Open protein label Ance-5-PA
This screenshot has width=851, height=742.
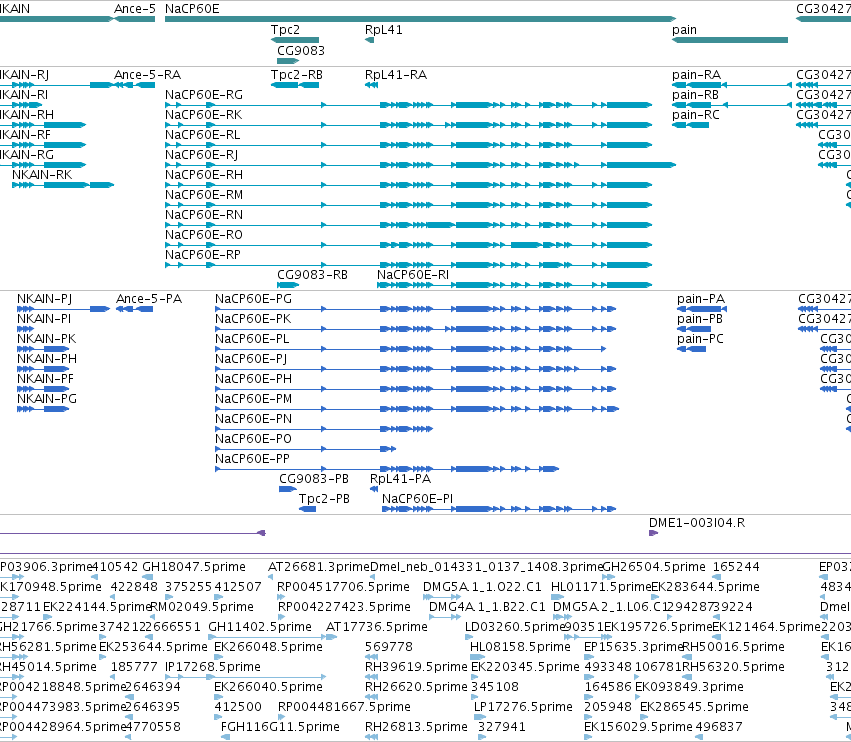coord(149,299)
